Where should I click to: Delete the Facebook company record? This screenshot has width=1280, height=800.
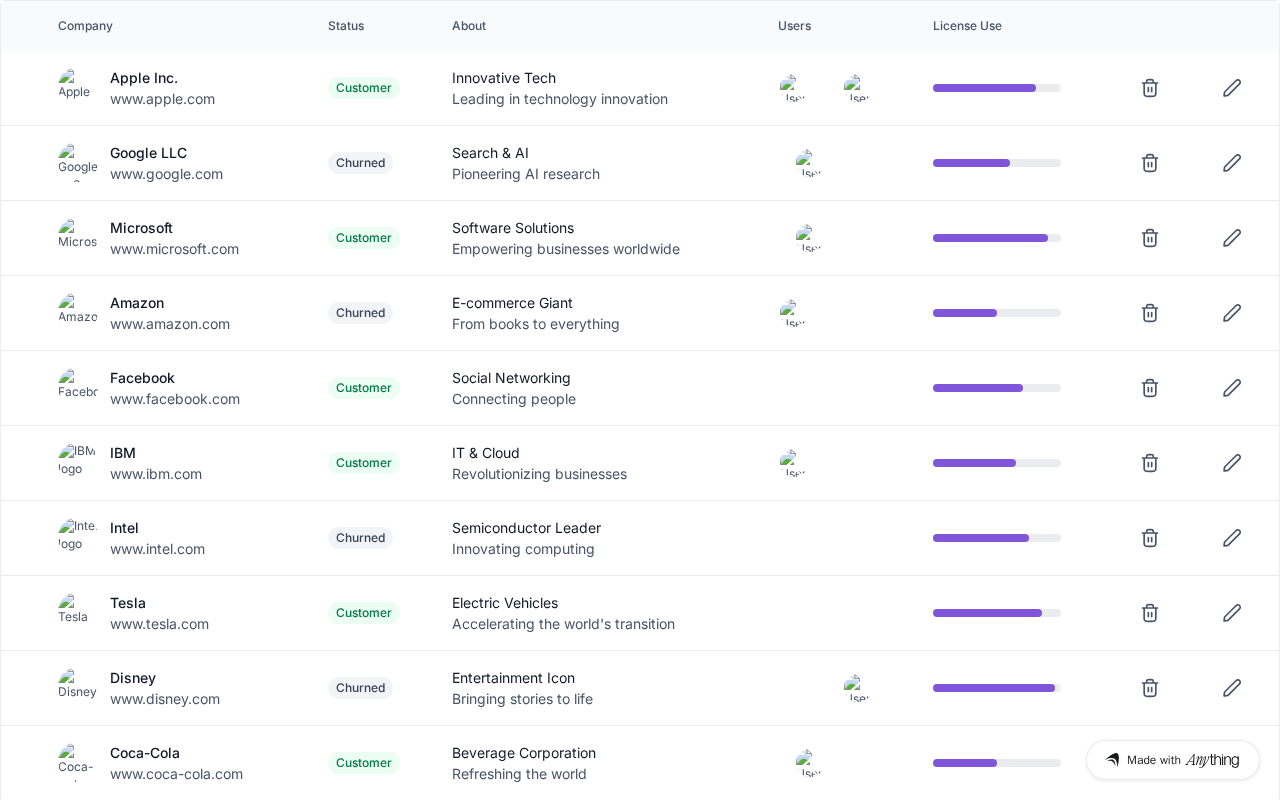tap(1150, 388)
